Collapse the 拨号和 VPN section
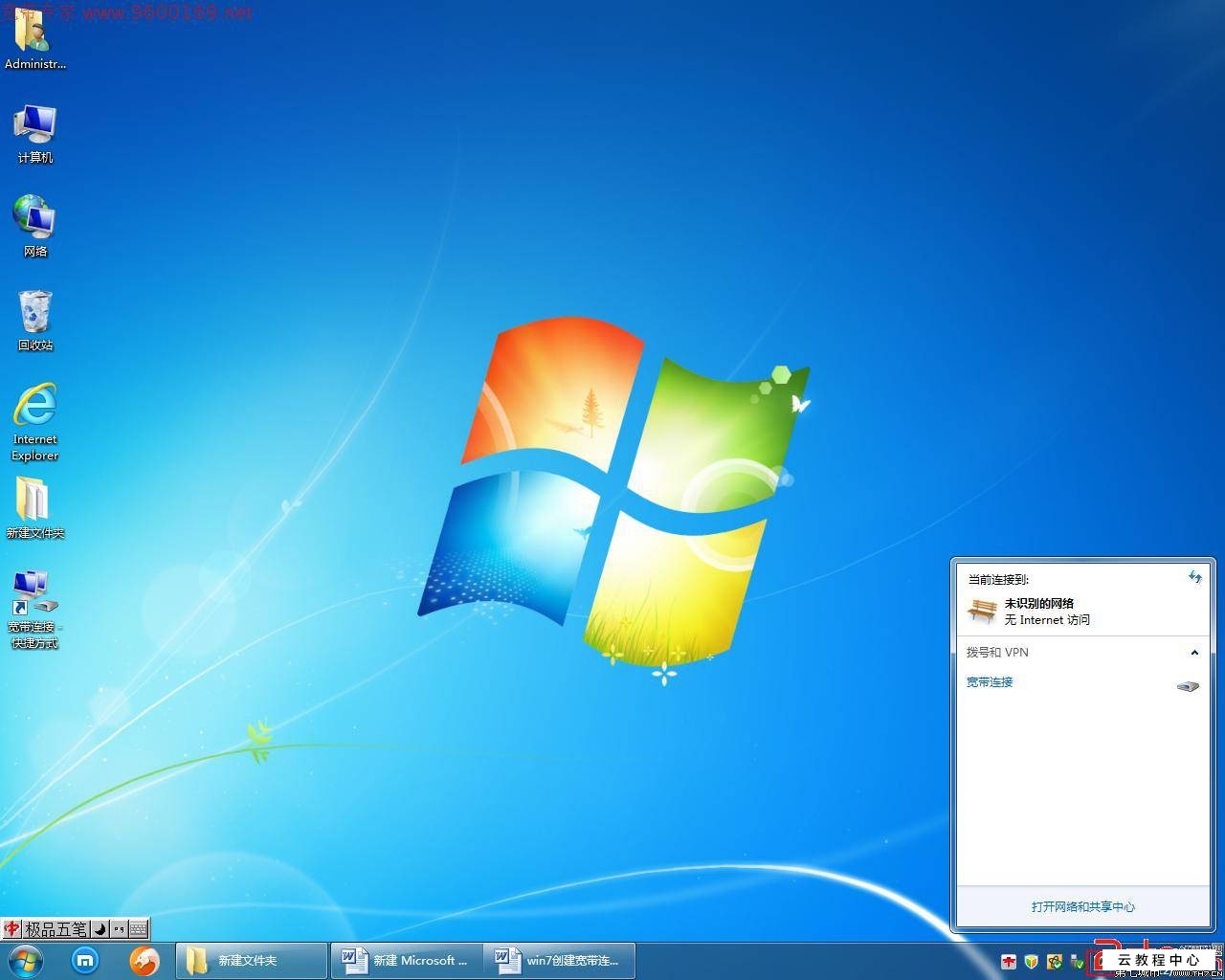Viewport: 1225px width, 980px height. click(1194, 653)
